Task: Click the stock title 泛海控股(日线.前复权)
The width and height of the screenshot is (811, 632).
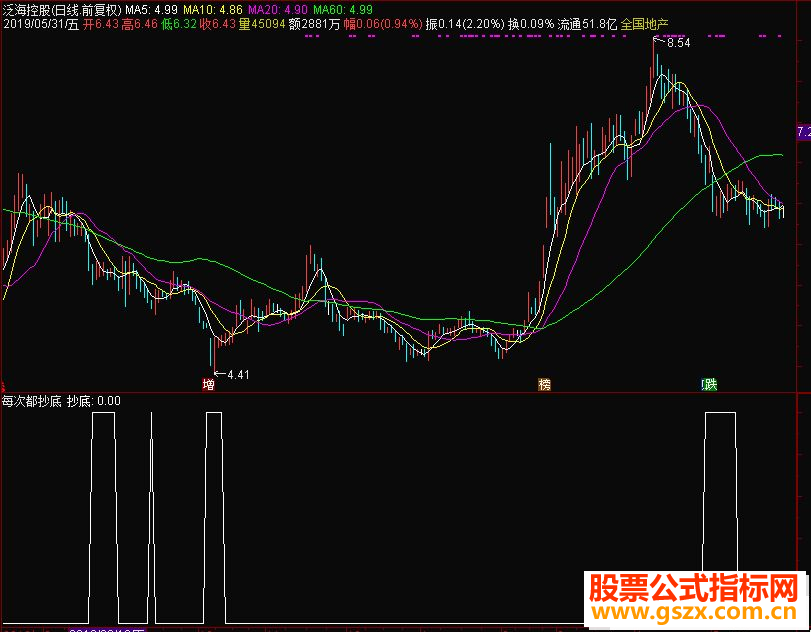Action: click(62, 9)
